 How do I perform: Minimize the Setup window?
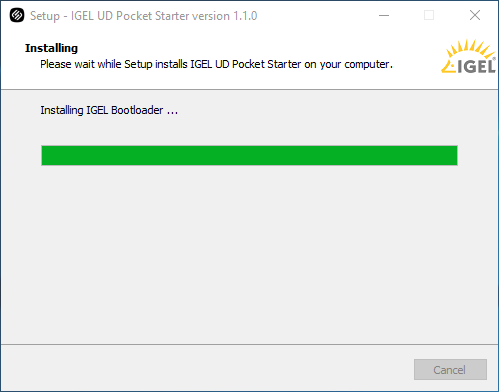point(384,15)
